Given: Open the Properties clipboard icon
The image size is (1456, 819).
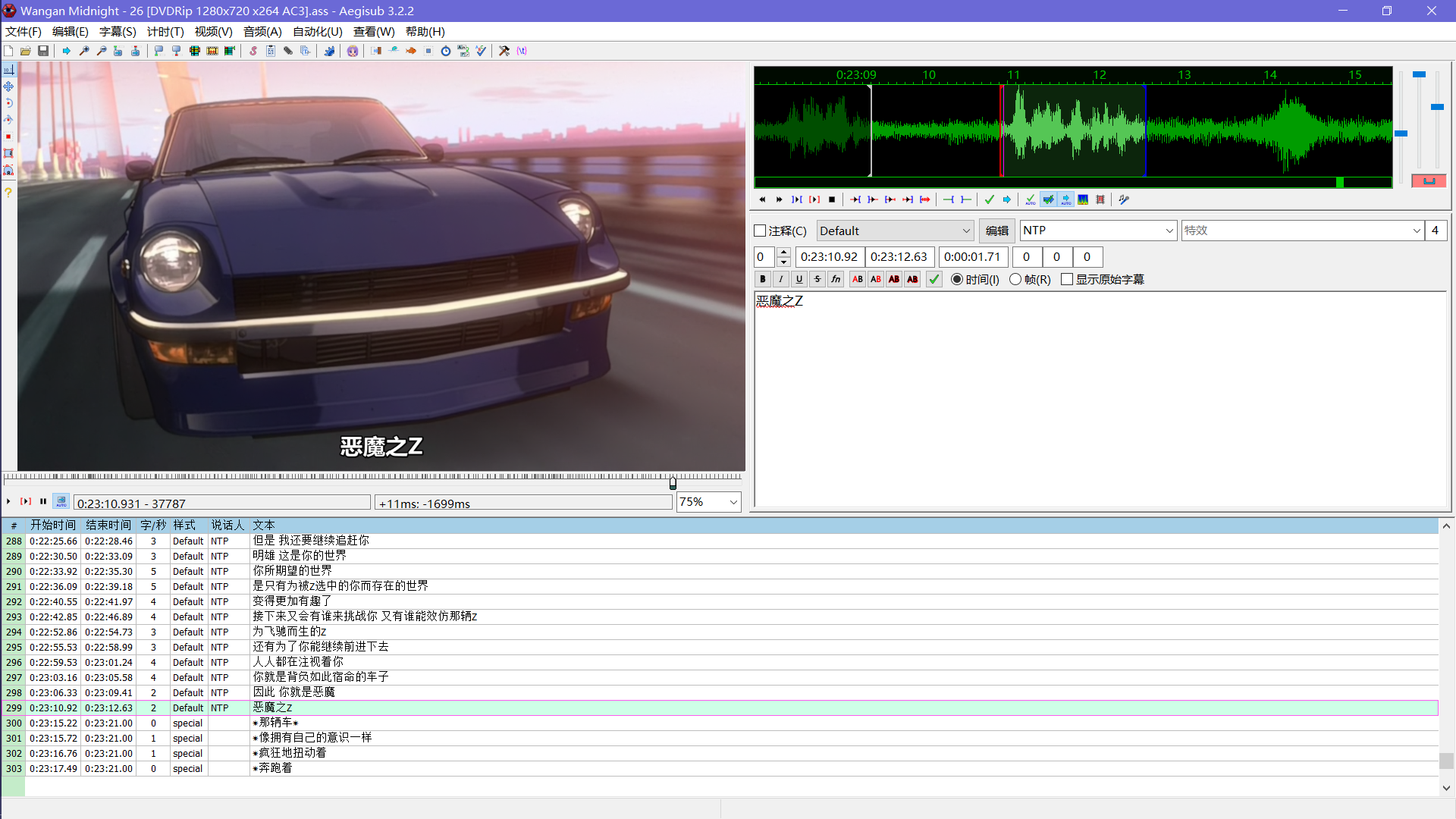Looking at the screenshot, I should click(x=271, y=51).
